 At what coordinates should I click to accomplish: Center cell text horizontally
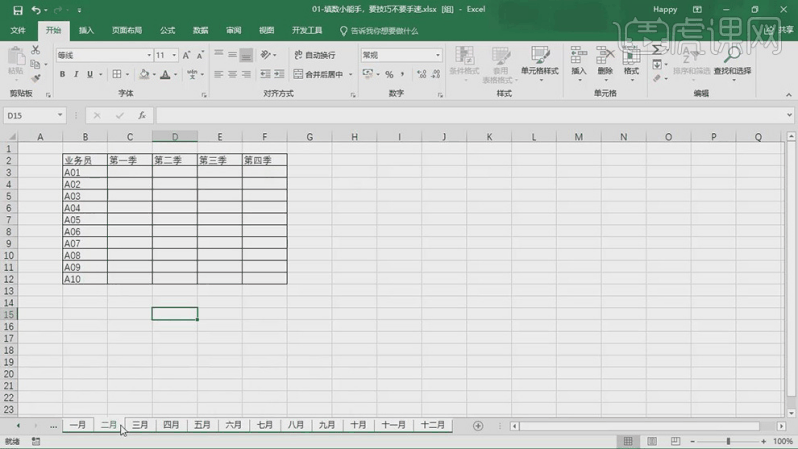point(233,74)
